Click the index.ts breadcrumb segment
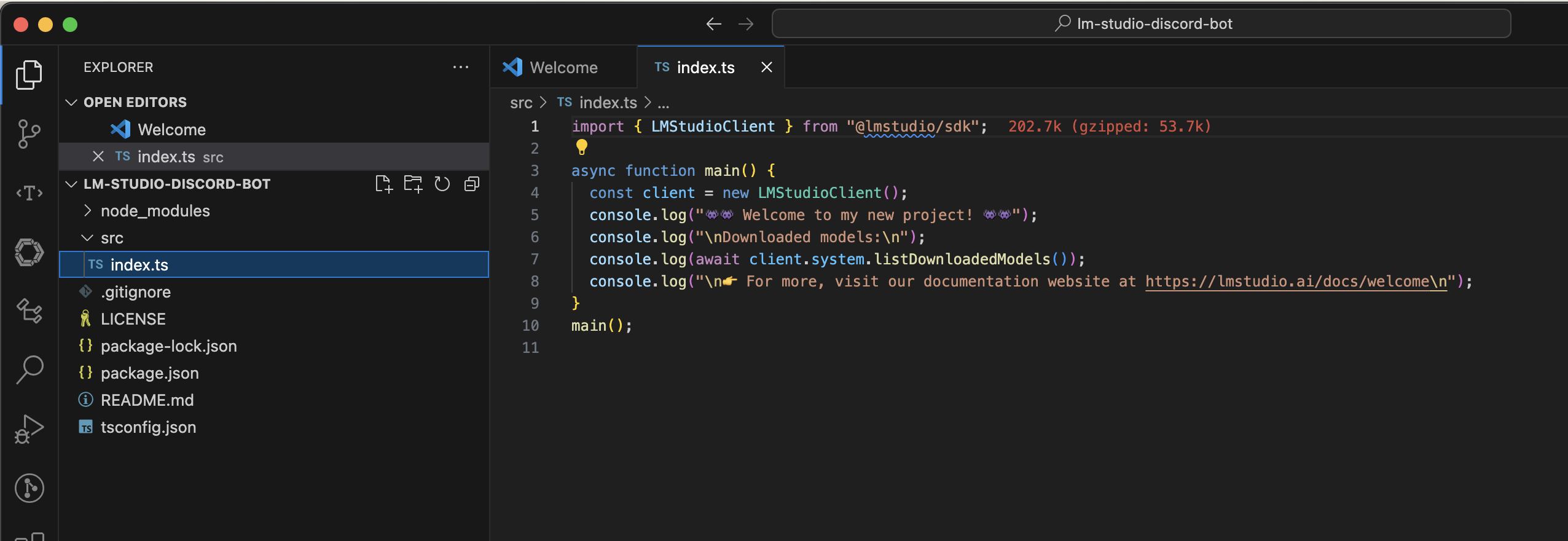Image resolution: width=1568 pixels, height=541 pixels. point(597,103)
